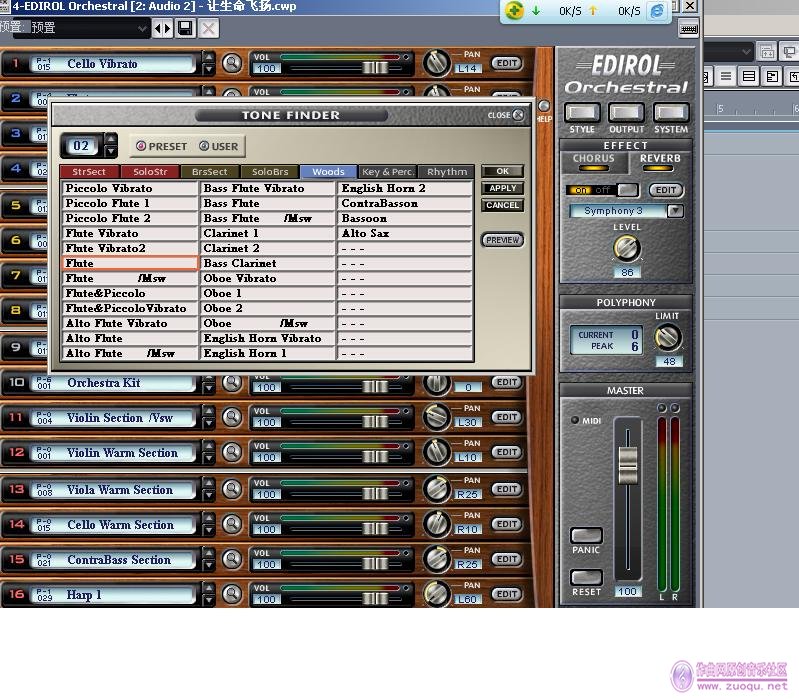
Task: Click the delete preset X icon
Action: (x=208, y=28)
